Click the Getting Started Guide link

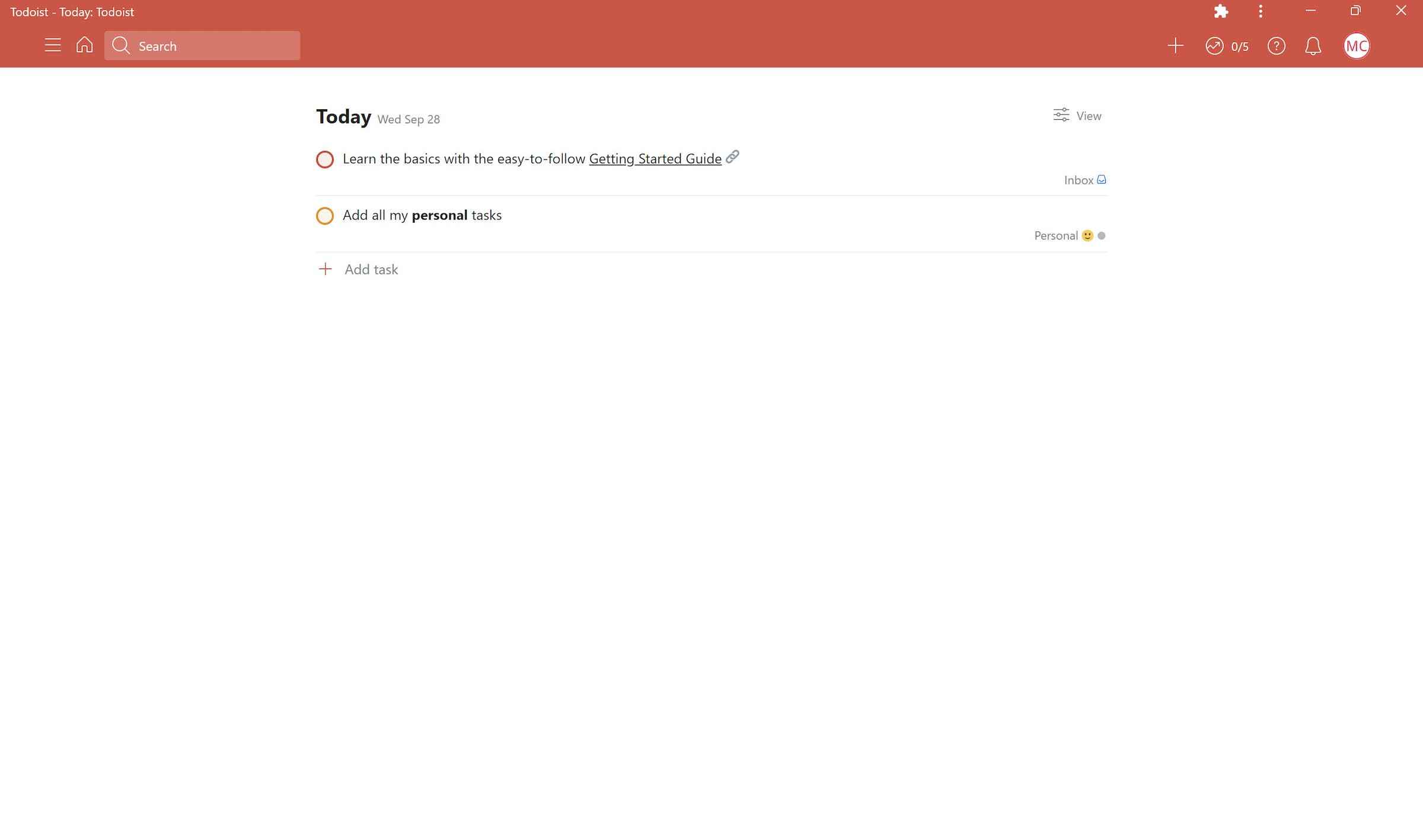pyautogui.click(x=655, y=158)
